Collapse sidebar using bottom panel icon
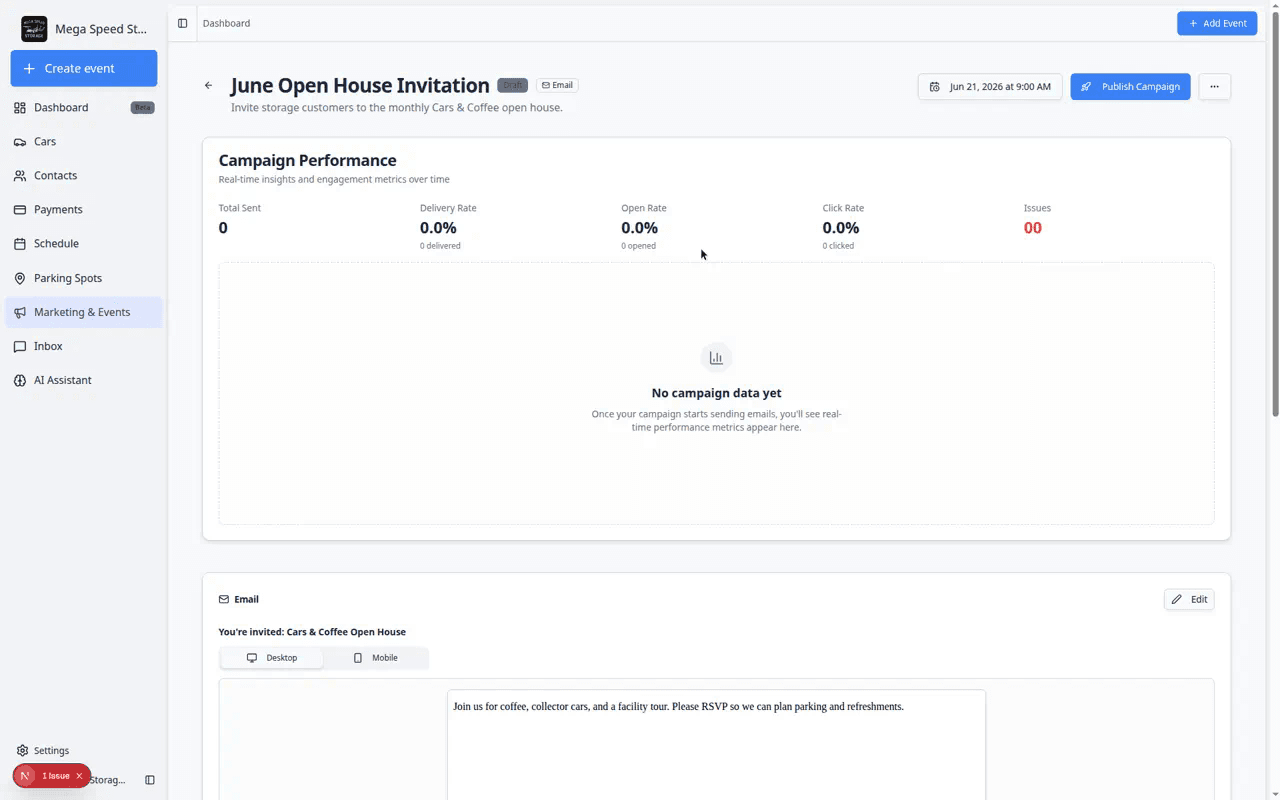Viewport: 1280px width, 800px height. (150, 780)
